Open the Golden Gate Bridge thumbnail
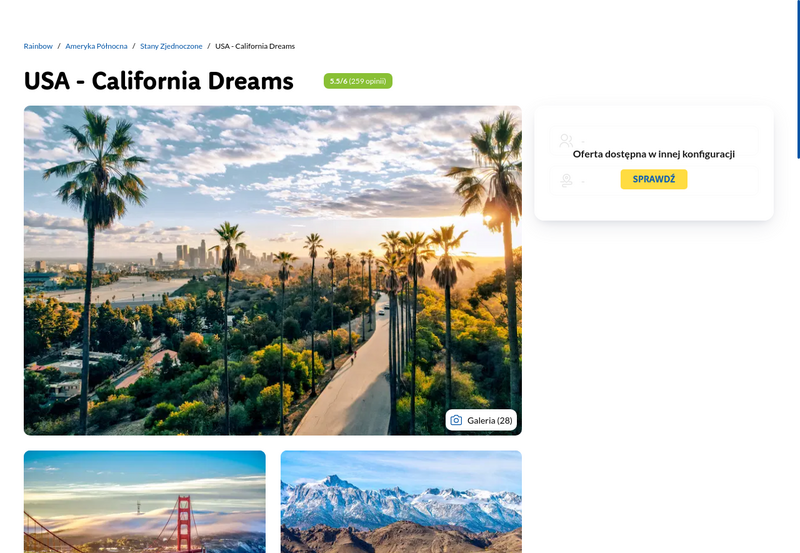This screenshot has width=800, height=553. pyautogui.click(x=144, y=501)
